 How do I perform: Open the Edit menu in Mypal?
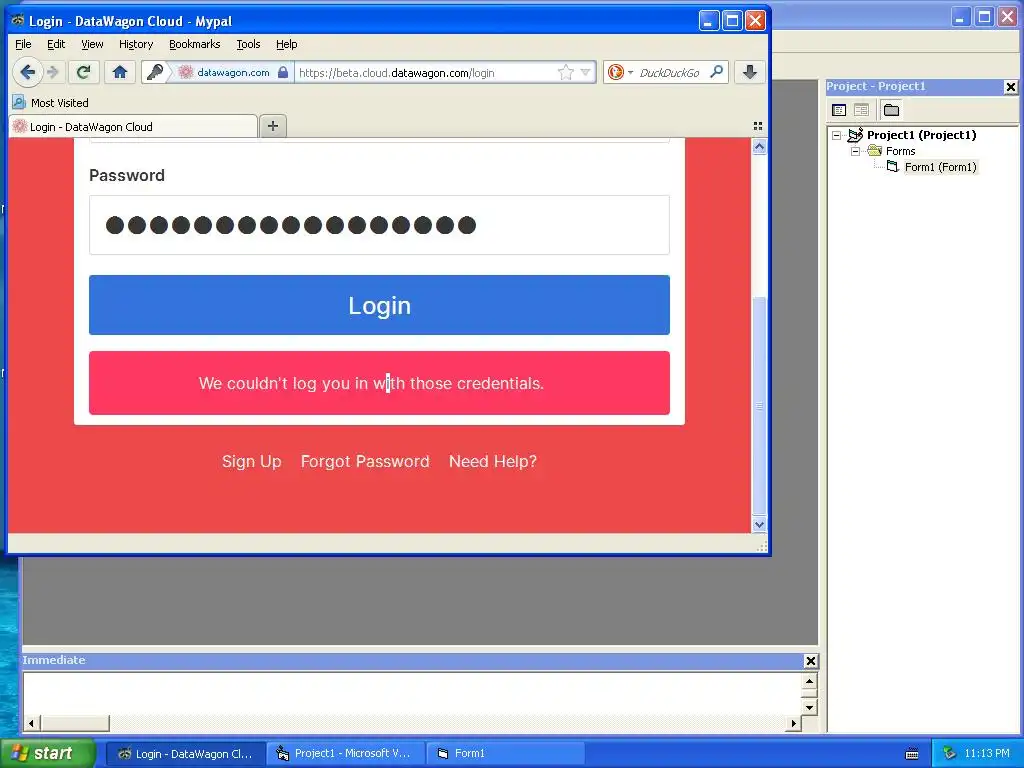(x=56, y=44)
